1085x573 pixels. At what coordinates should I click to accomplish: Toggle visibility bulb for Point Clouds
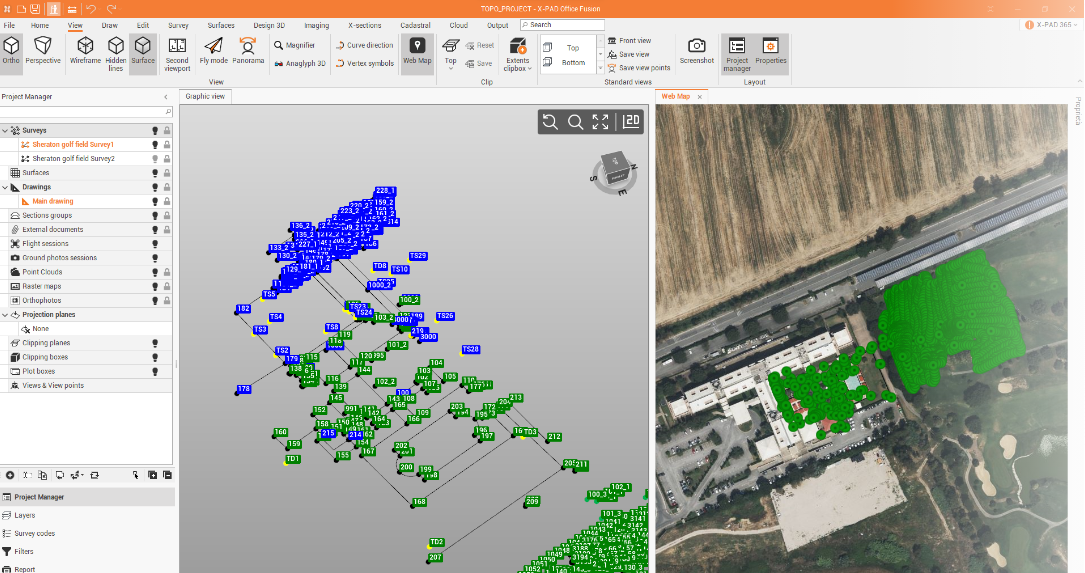155,272
